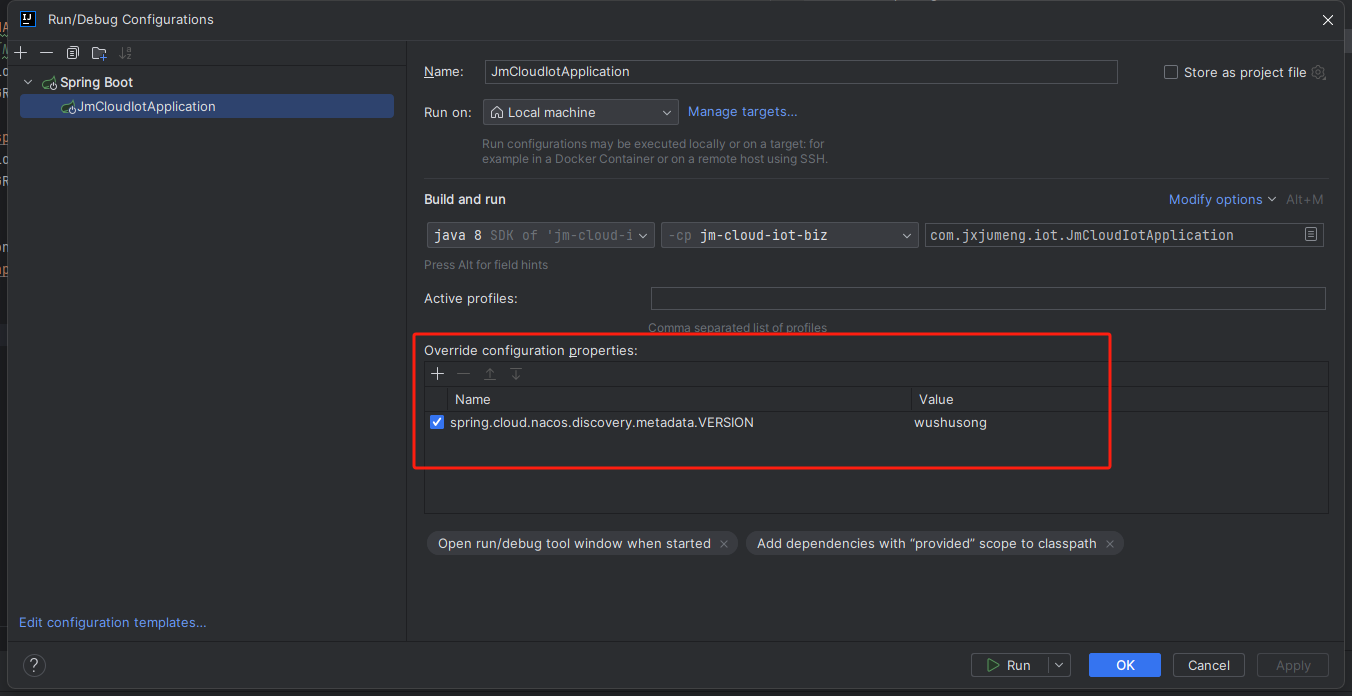Add a new override property row
The width and height of the screenshot is (1352, 696).
pyautogui.click(x=437, y=374)
